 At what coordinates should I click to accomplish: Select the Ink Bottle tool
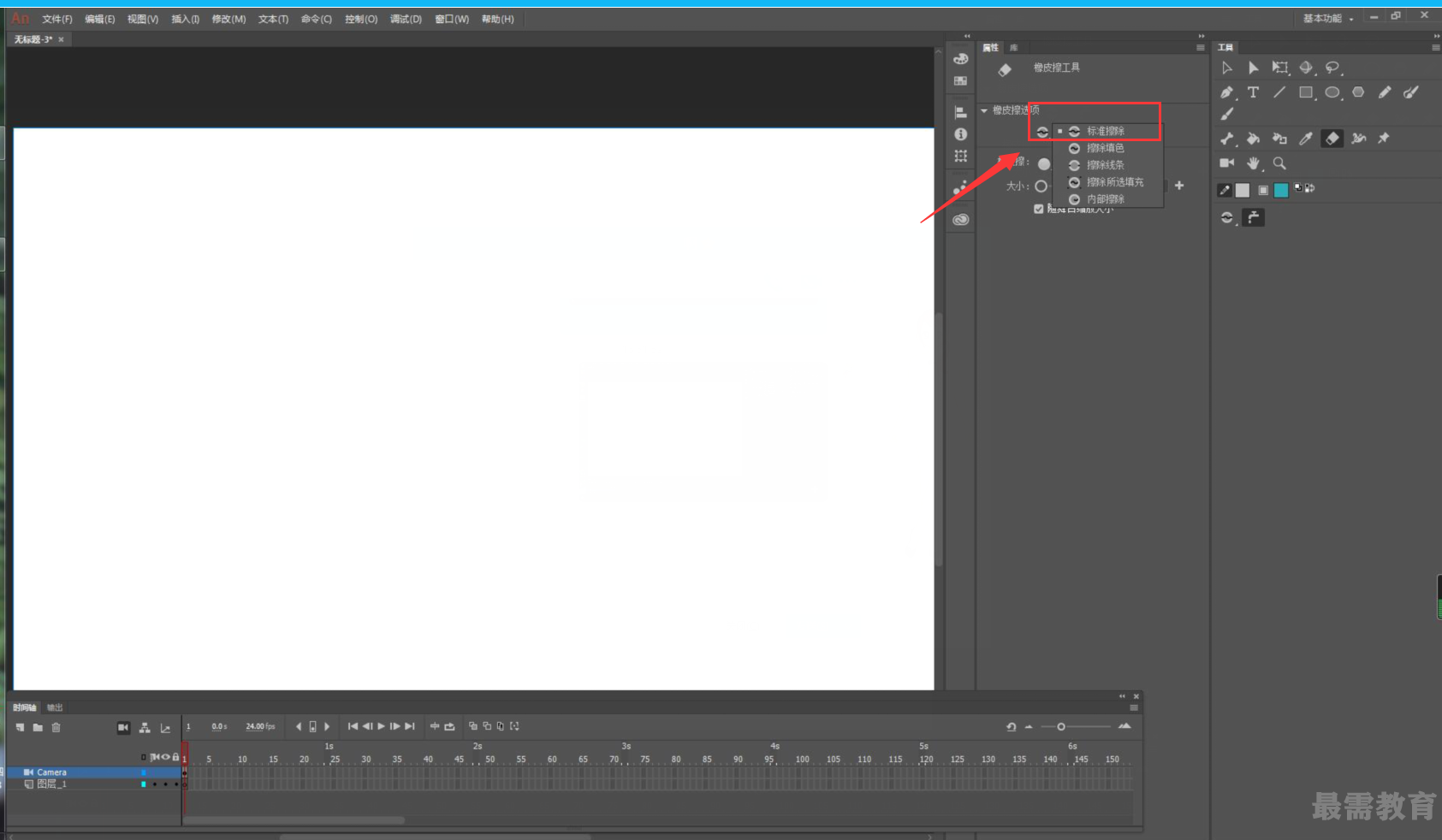point(1279,139)
